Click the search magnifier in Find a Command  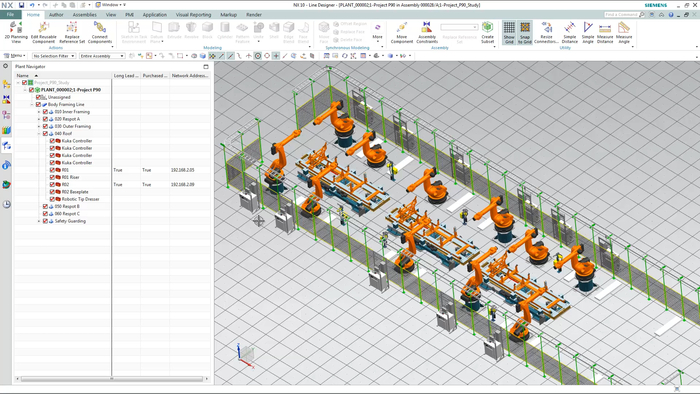pyautogui.click(x=642, y=15)
